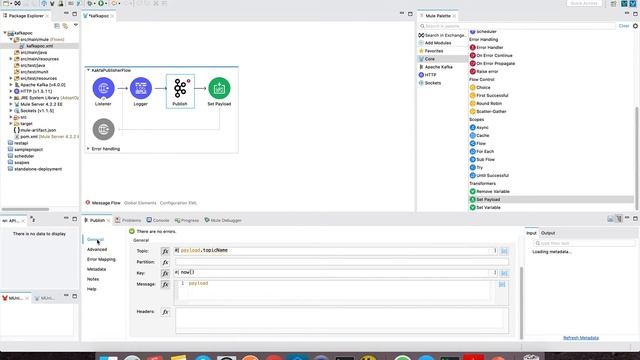The image size is (640, 360).
Task: Pick Scatter-Gather from palette
Action: [488, 111]
